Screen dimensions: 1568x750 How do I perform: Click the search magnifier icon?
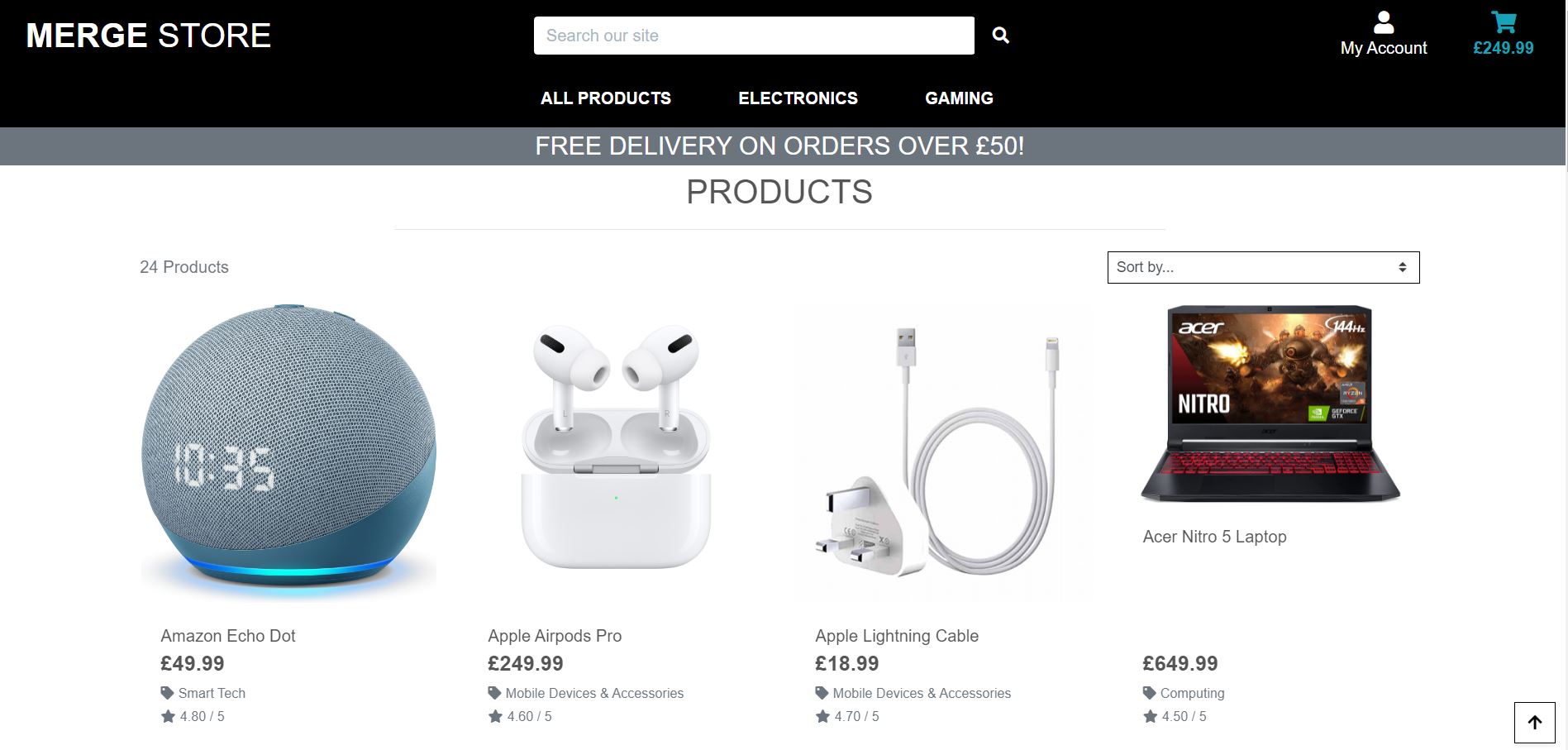pyautogui.click(x=1000, y=36)
